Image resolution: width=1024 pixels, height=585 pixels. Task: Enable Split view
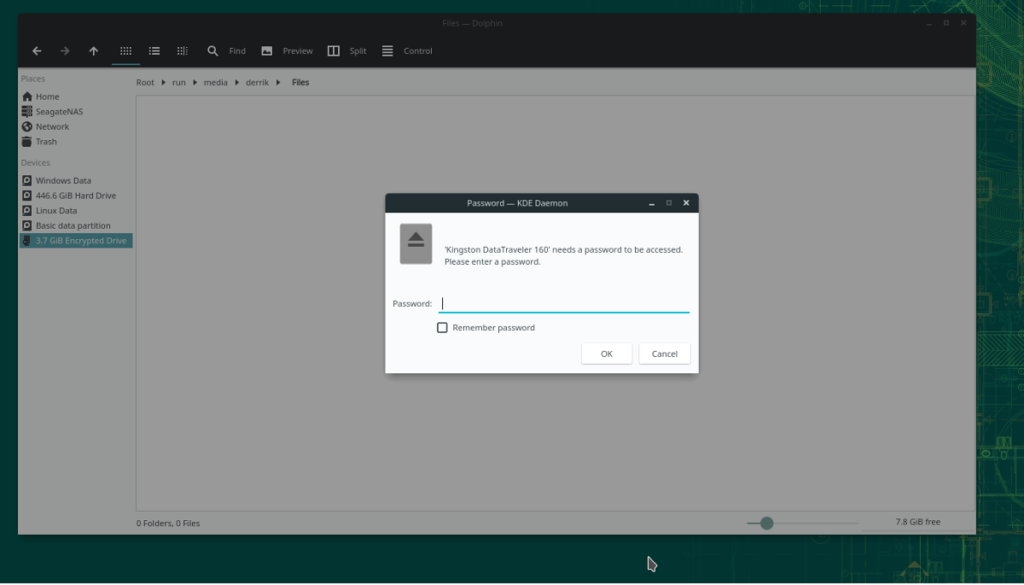(346, 50)
